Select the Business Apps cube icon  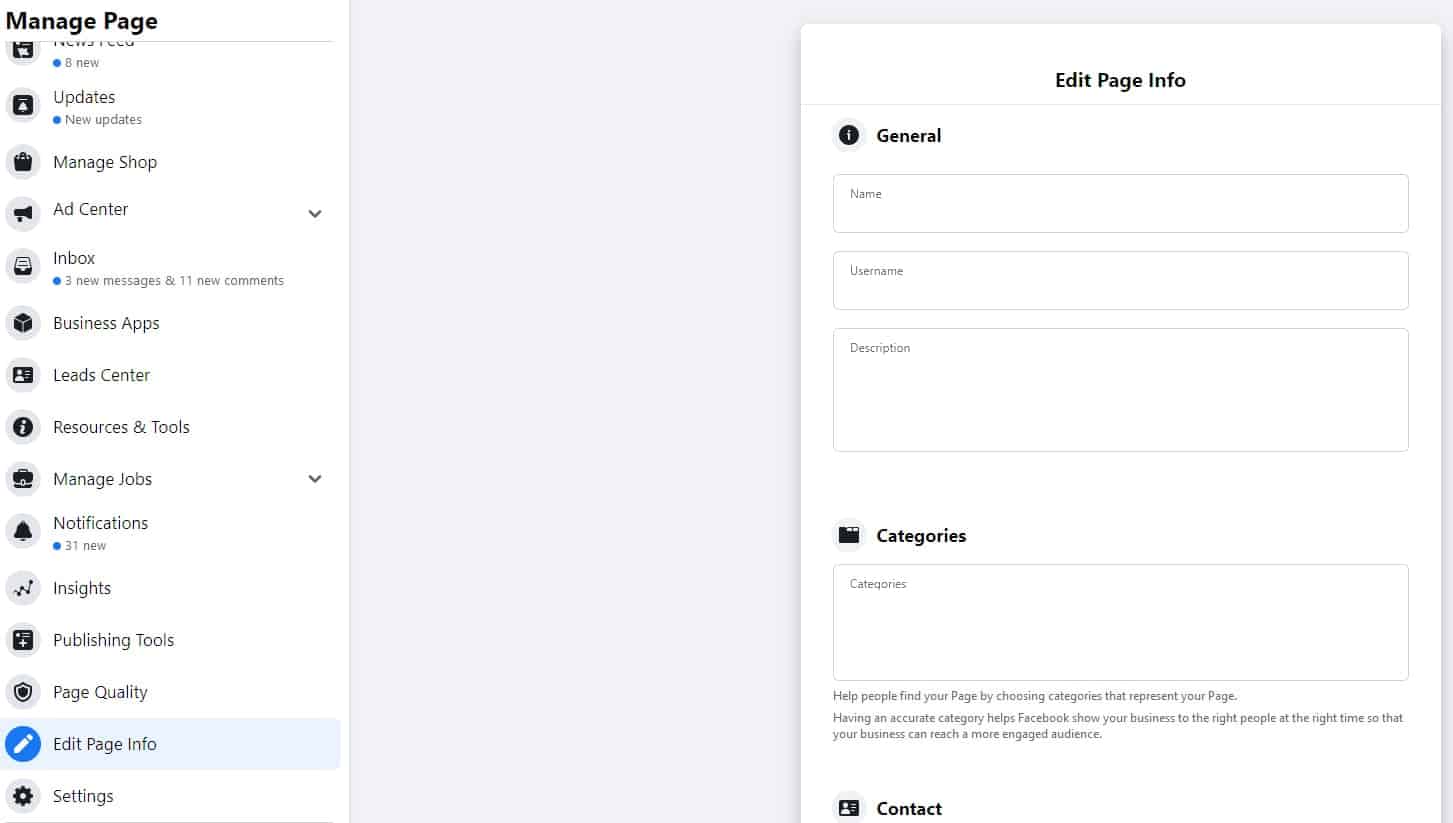(x=23, y=323)
